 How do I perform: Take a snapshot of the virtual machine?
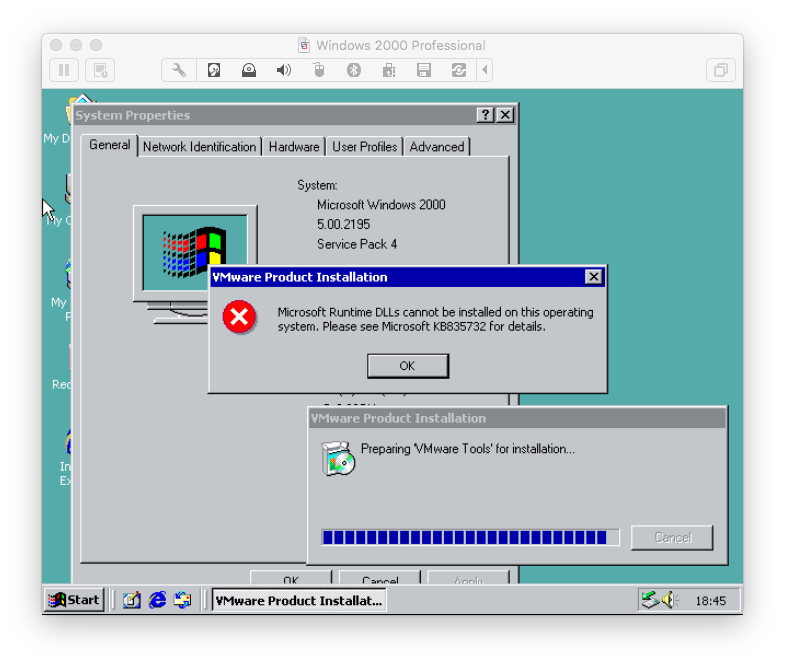(99, 70)
